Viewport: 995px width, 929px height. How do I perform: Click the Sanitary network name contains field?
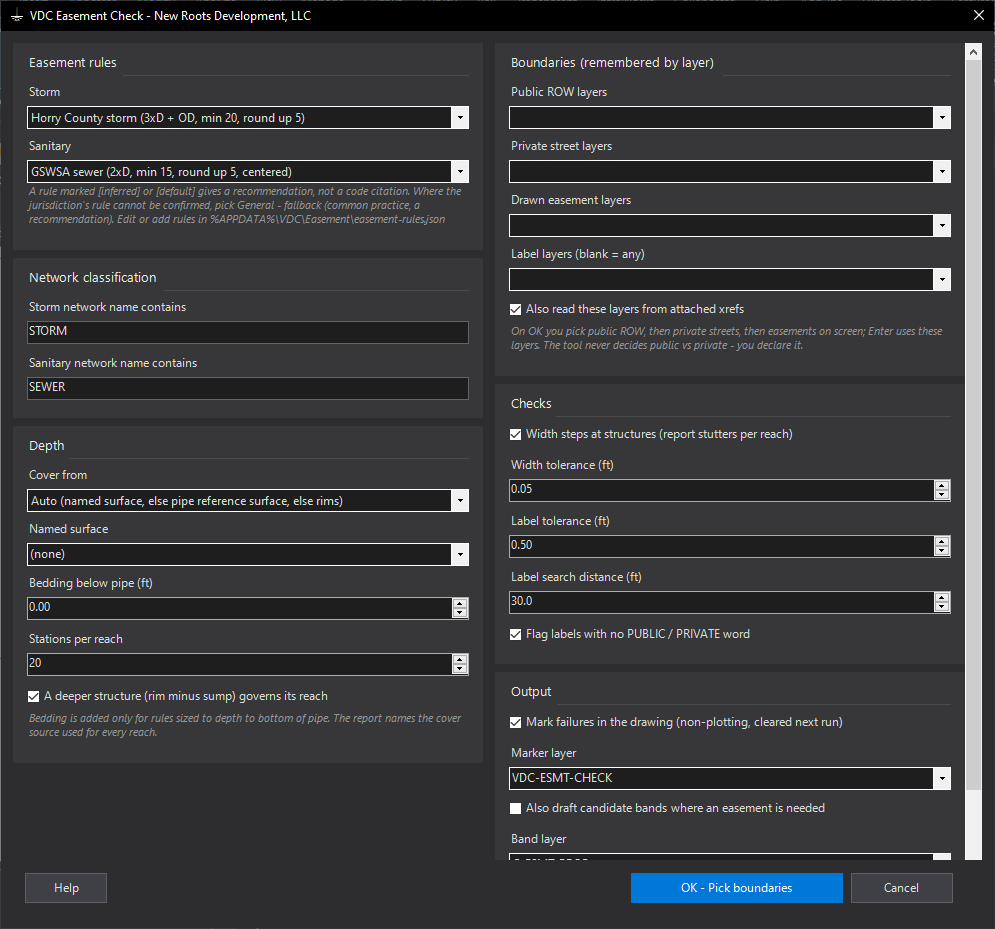click(247, 388)
